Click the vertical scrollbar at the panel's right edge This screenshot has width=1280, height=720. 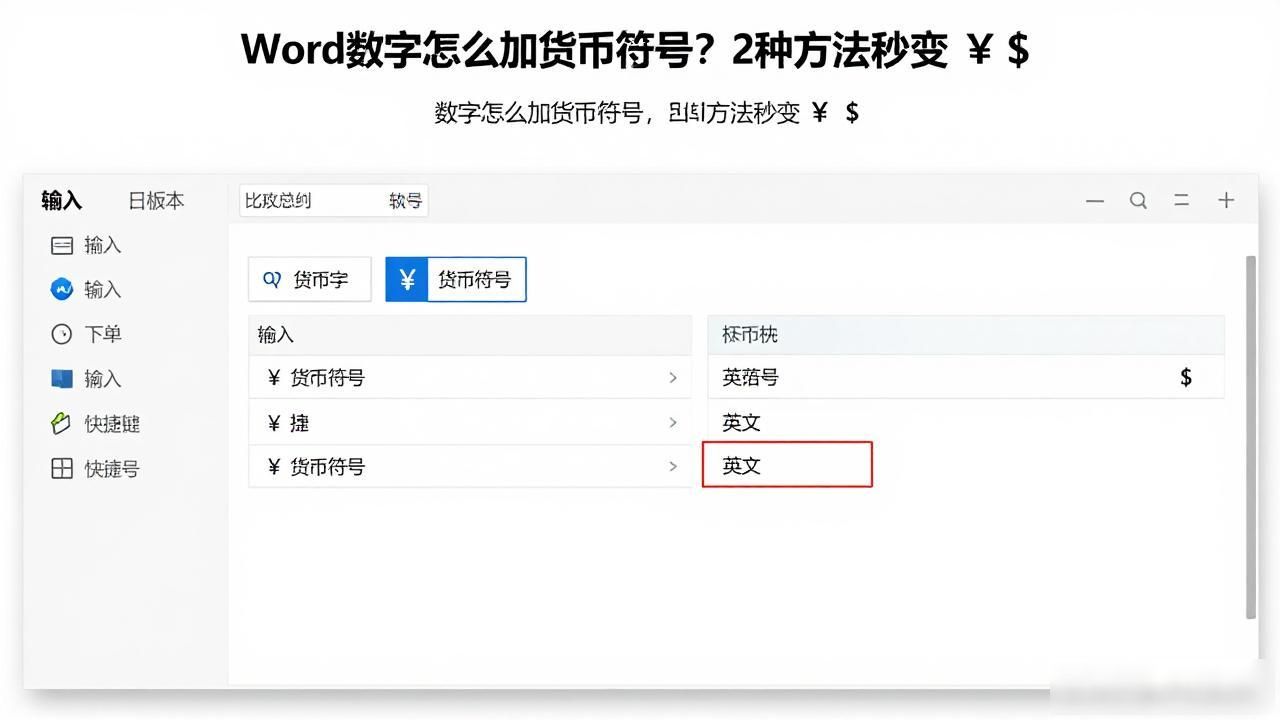1250,437
